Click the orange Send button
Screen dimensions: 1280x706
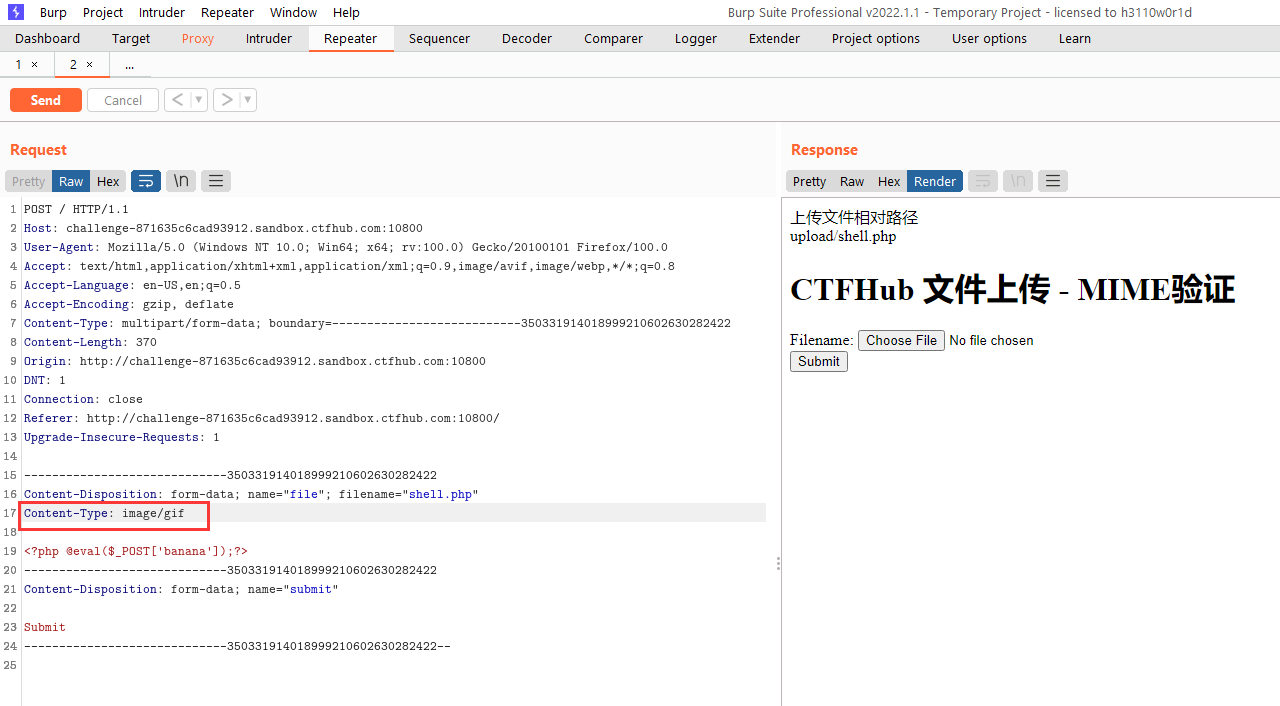pos(46,100)
